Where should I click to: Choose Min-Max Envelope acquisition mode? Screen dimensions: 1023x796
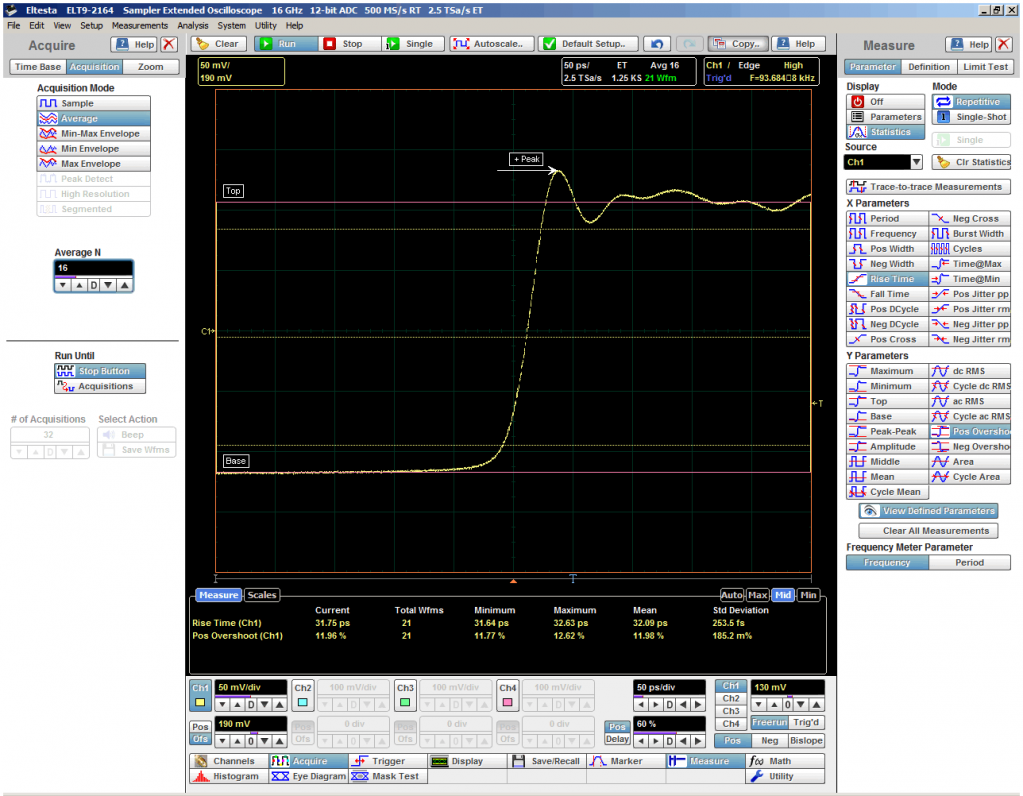point(93,134)
